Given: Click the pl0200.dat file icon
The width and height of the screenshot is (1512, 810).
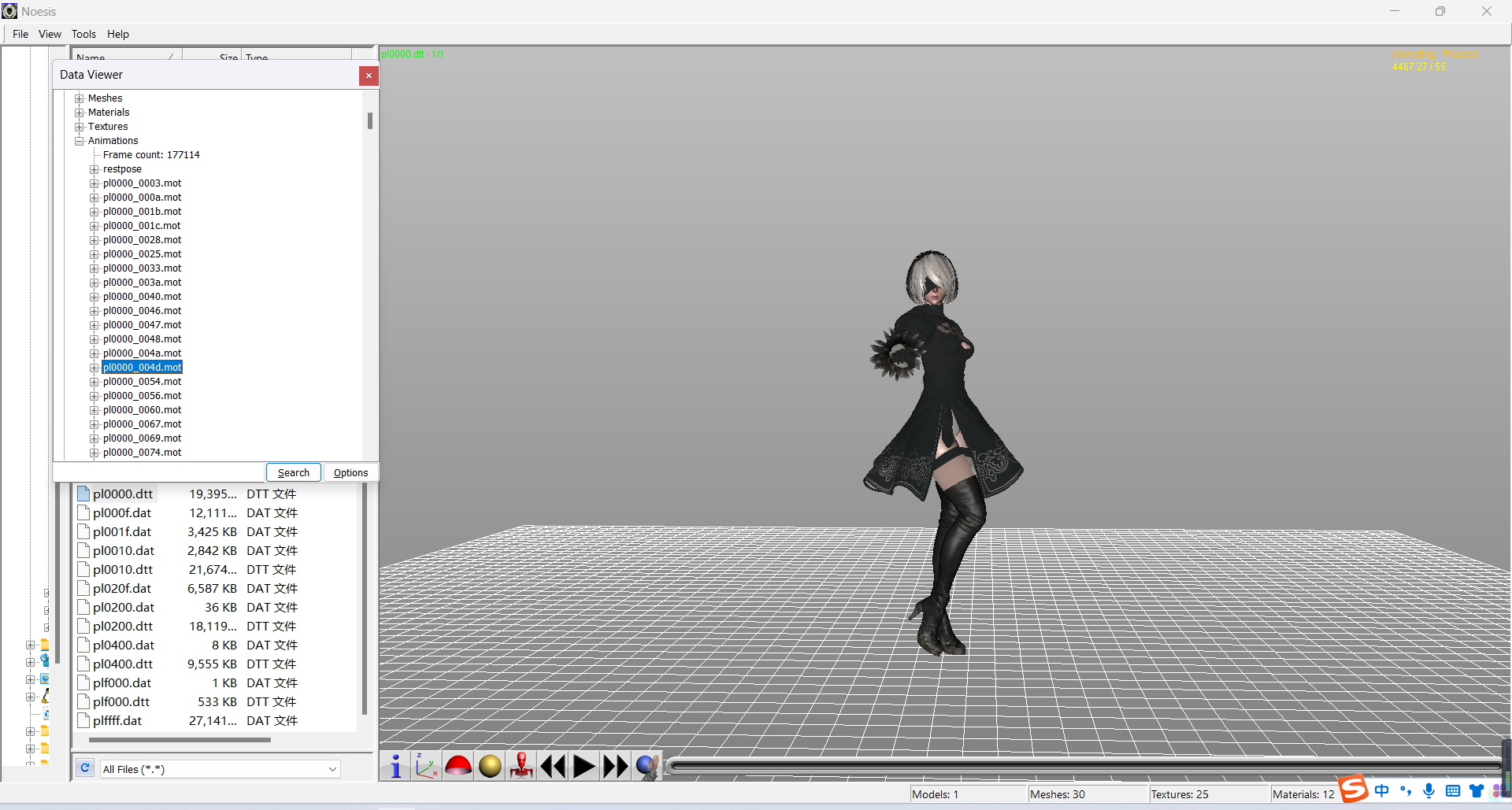Looking at the screenshot, I should click(x=83, y=608).
